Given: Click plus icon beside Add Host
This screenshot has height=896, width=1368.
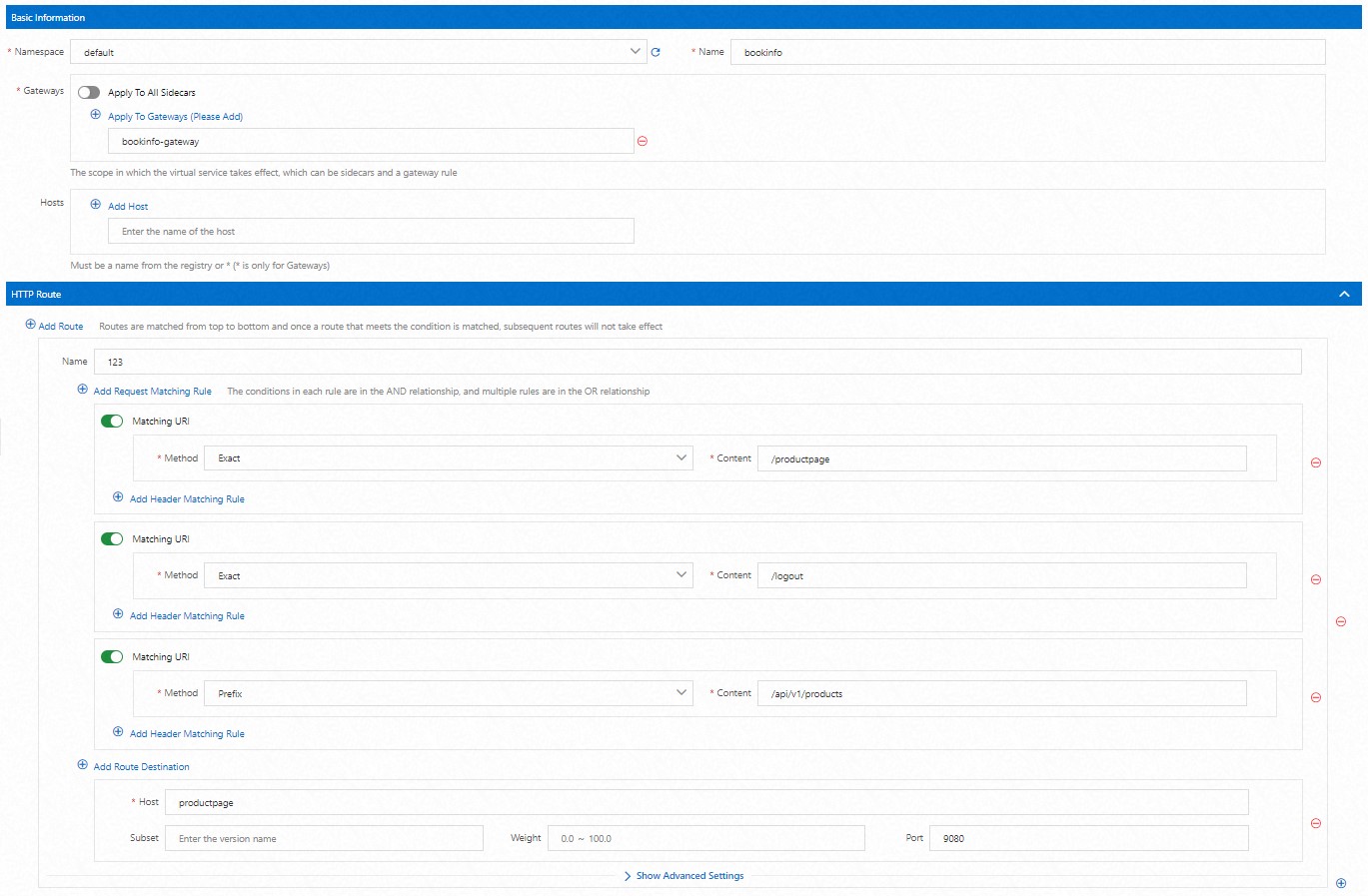Looking at the screenshot, I should pos(96,205).
